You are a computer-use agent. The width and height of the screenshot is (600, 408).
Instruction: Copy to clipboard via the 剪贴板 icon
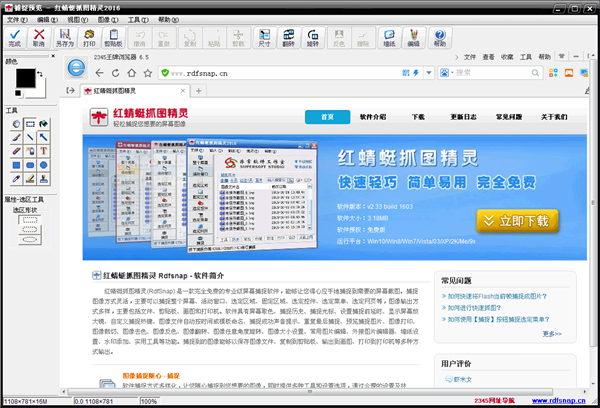[114, 39]
